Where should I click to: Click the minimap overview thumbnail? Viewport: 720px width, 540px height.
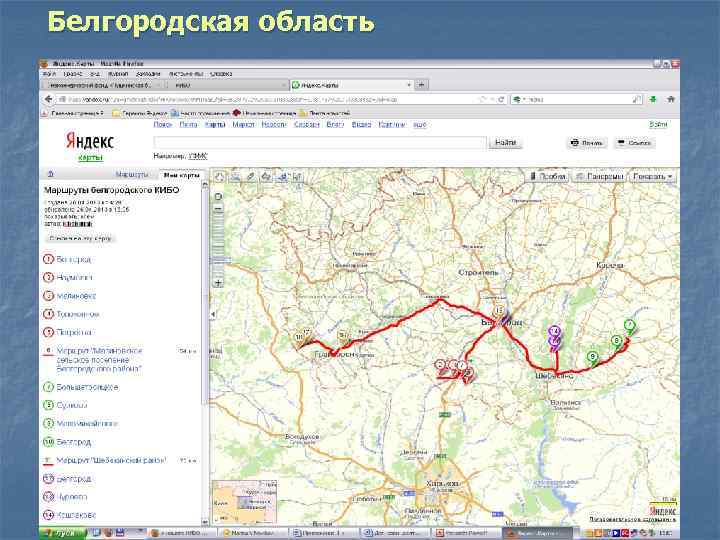click(x=245, y=502)
